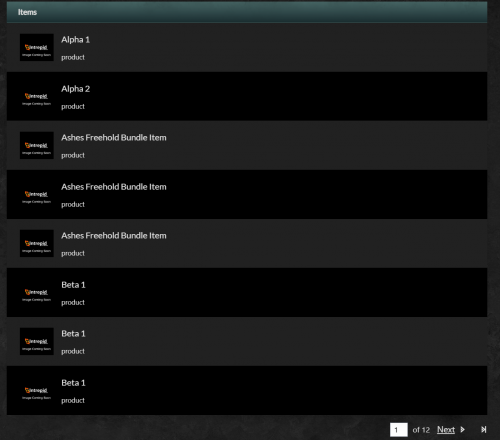Go to Next page link
Viewport: 500px width, 440px height.
(446, 430)
